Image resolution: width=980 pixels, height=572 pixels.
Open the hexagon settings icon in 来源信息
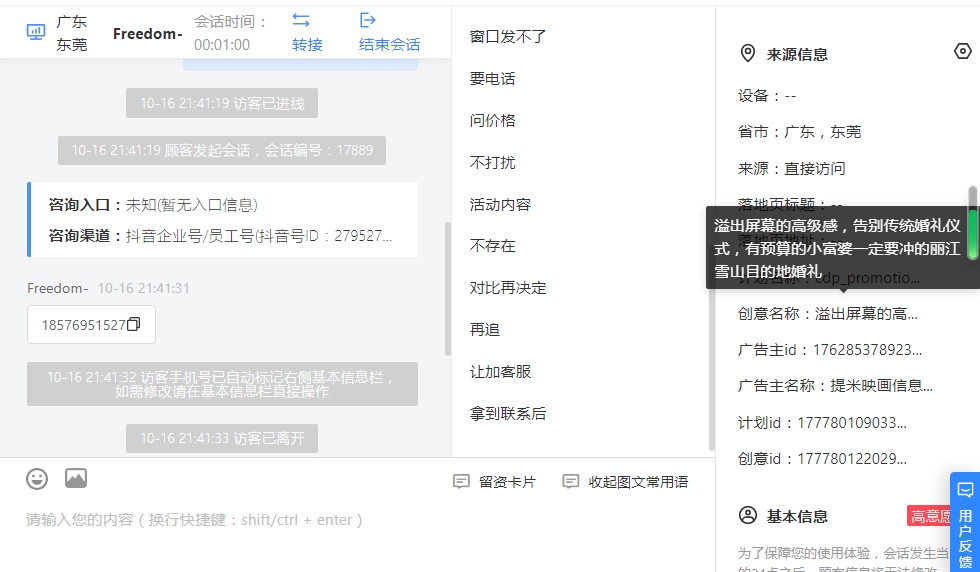963,51
